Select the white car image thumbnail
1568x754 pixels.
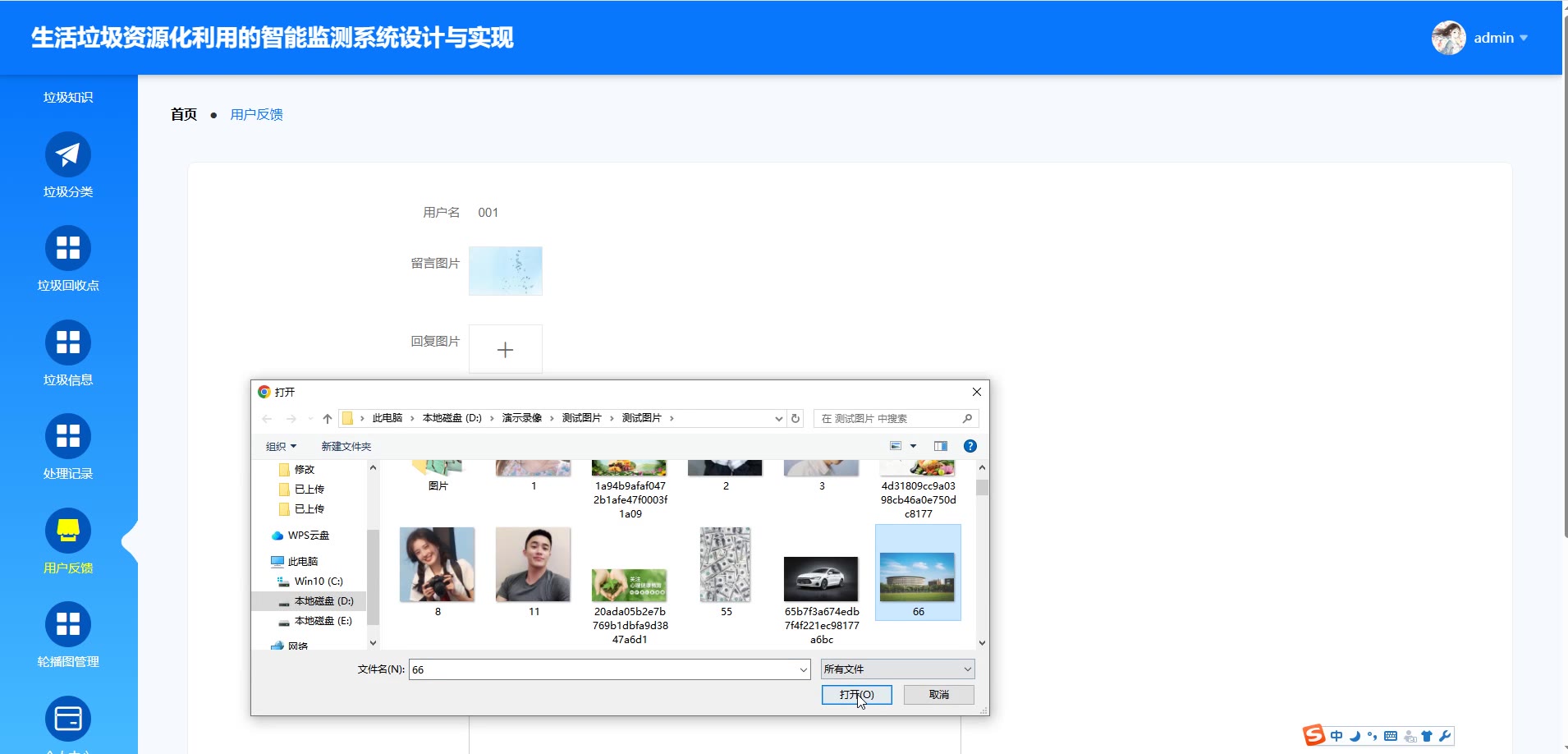point(821,579)
